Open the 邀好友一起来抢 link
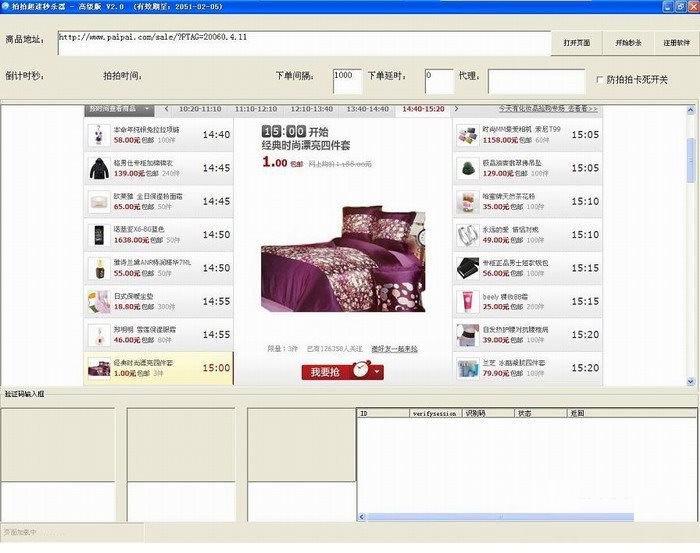The height and width of the screenshot is (553, 700). [x=394, y=349]
